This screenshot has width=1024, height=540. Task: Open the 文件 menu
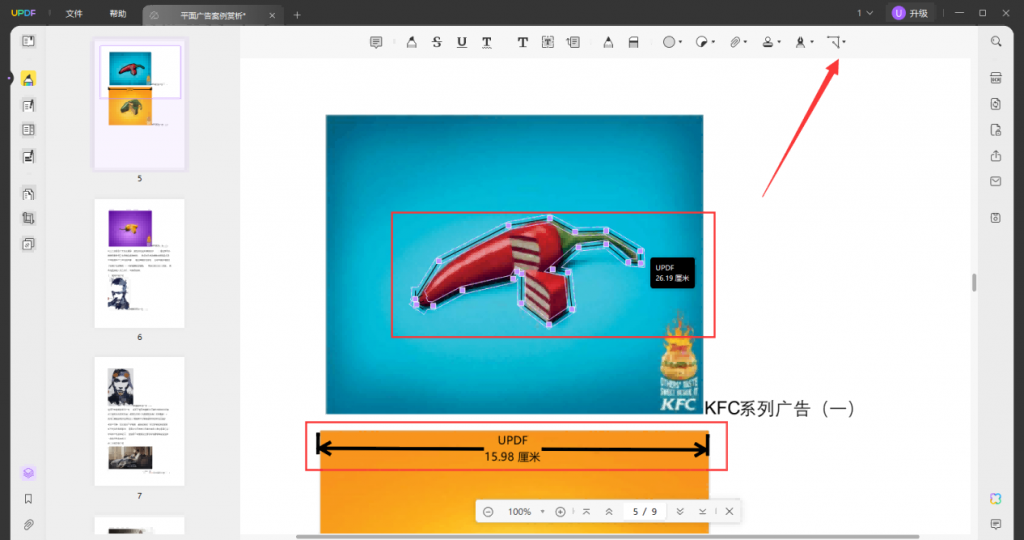tap(74, 13)
